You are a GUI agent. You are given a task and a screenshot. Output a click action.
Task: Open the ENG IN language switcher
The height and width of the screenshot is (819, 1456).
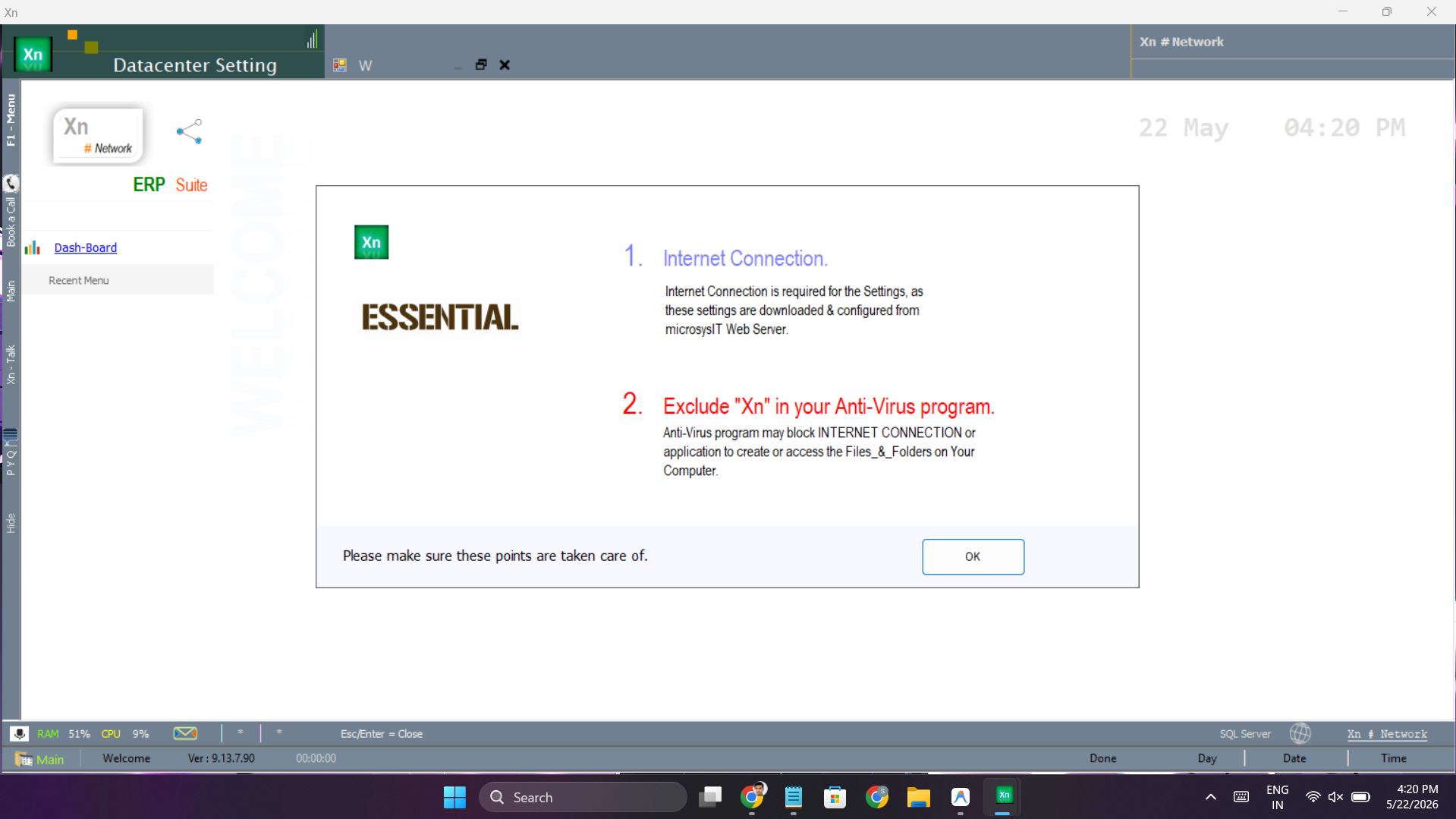click(x=1278, y=797)
